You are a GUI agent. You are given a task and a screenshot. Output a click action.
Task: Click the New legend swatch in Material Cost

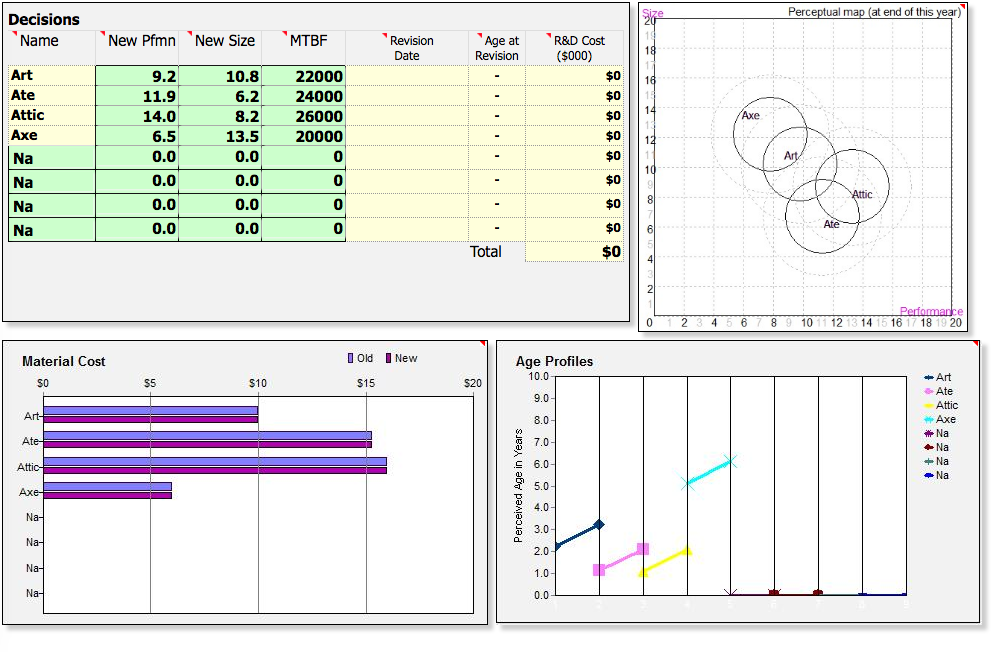coord(389,358)
